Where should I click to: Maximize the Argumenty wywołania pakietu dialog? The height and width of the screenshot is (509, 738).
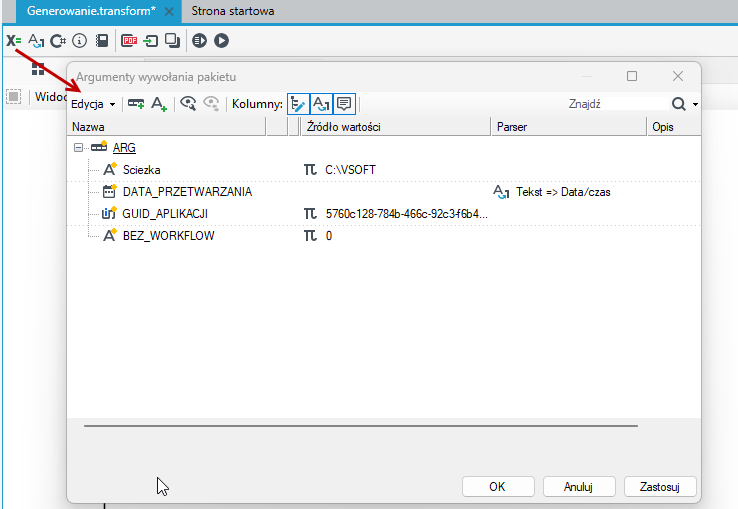(x=632, y=76)
